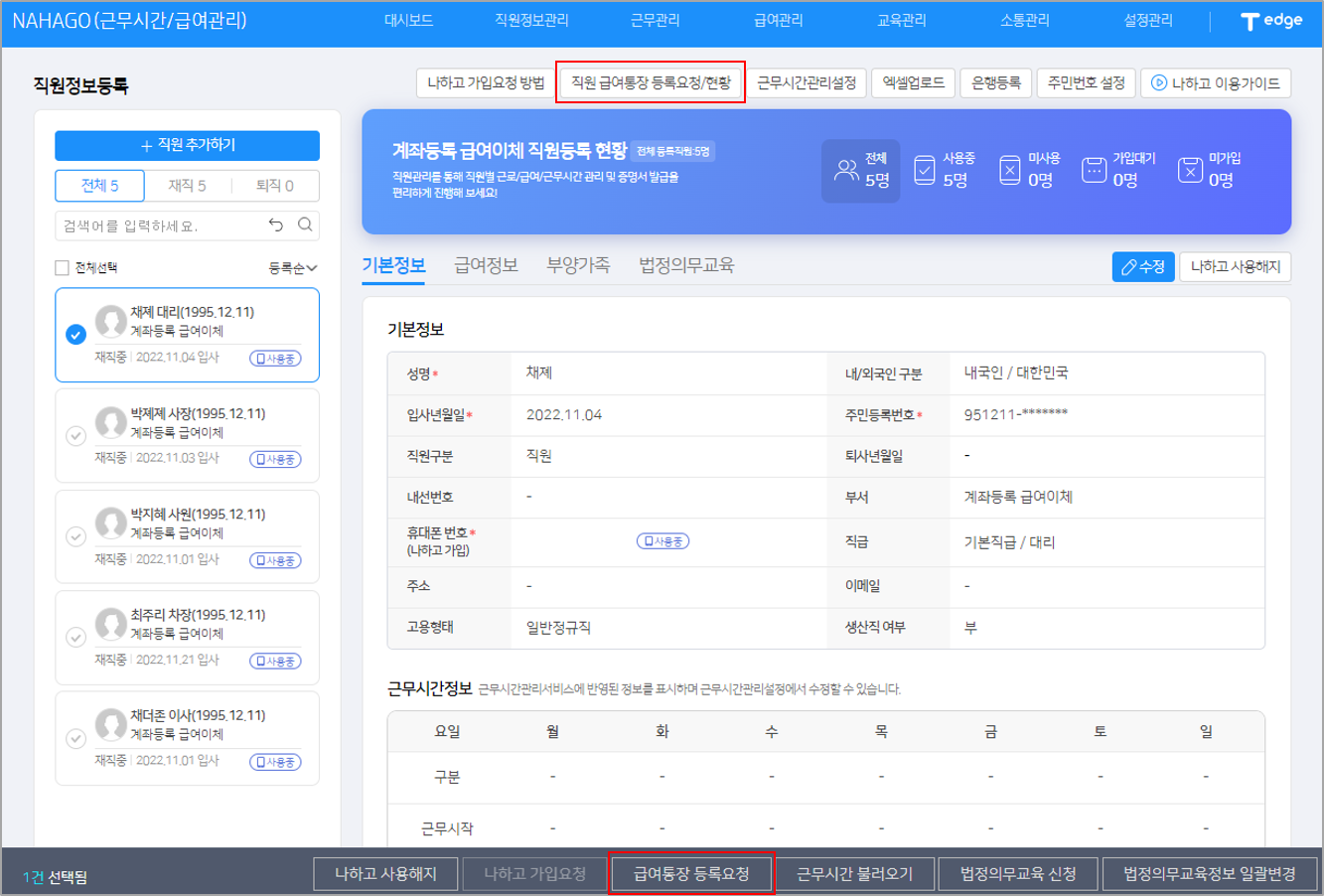Screen dimensions: 1324x896
Task: Click the 가입대기 icon in banner
Action: (1094, 170)
